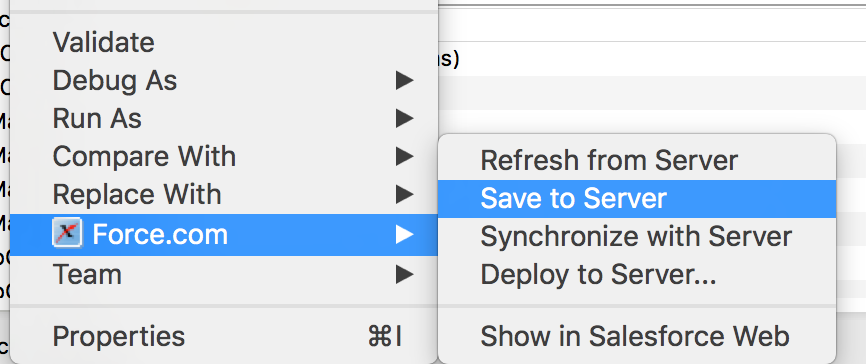Select the Replace With menu entry

point(137,194)
